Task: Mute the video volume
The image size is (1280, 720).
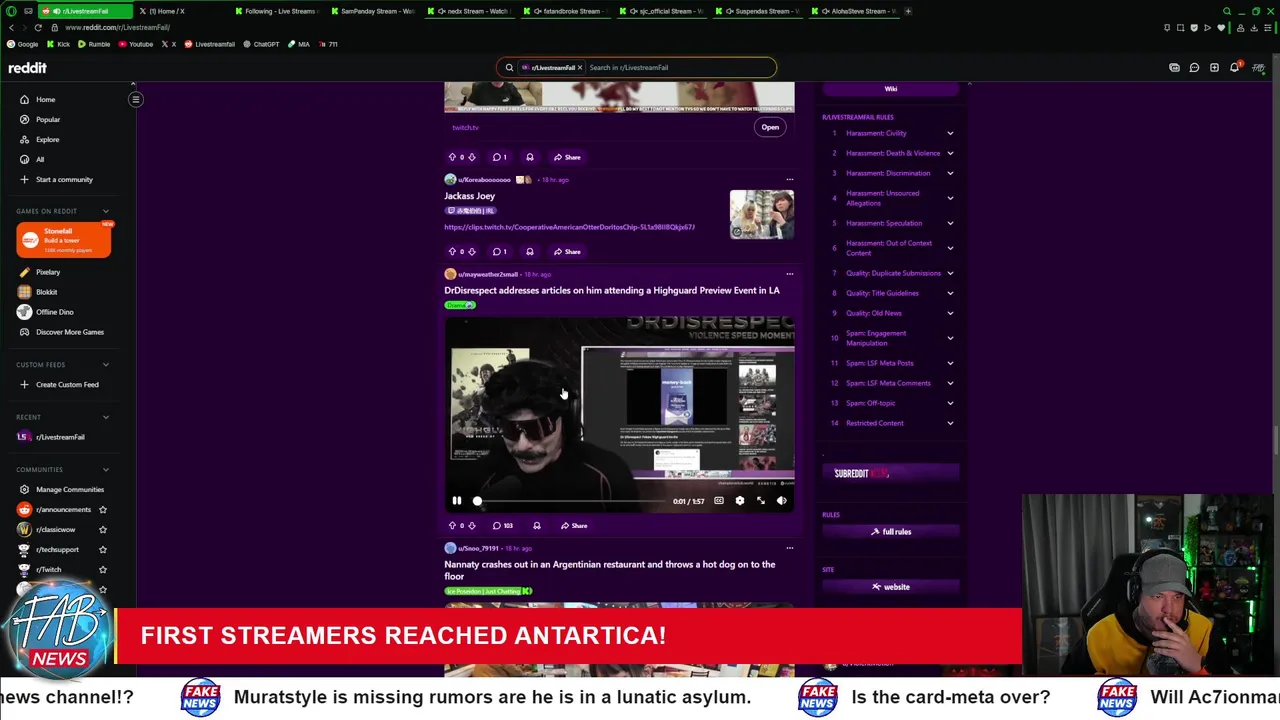Action: [x=781, y=501]
